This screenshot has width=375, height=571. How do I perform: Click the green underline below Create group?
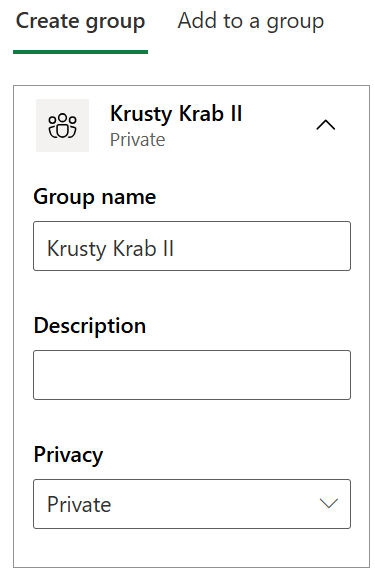pos(80,52)
